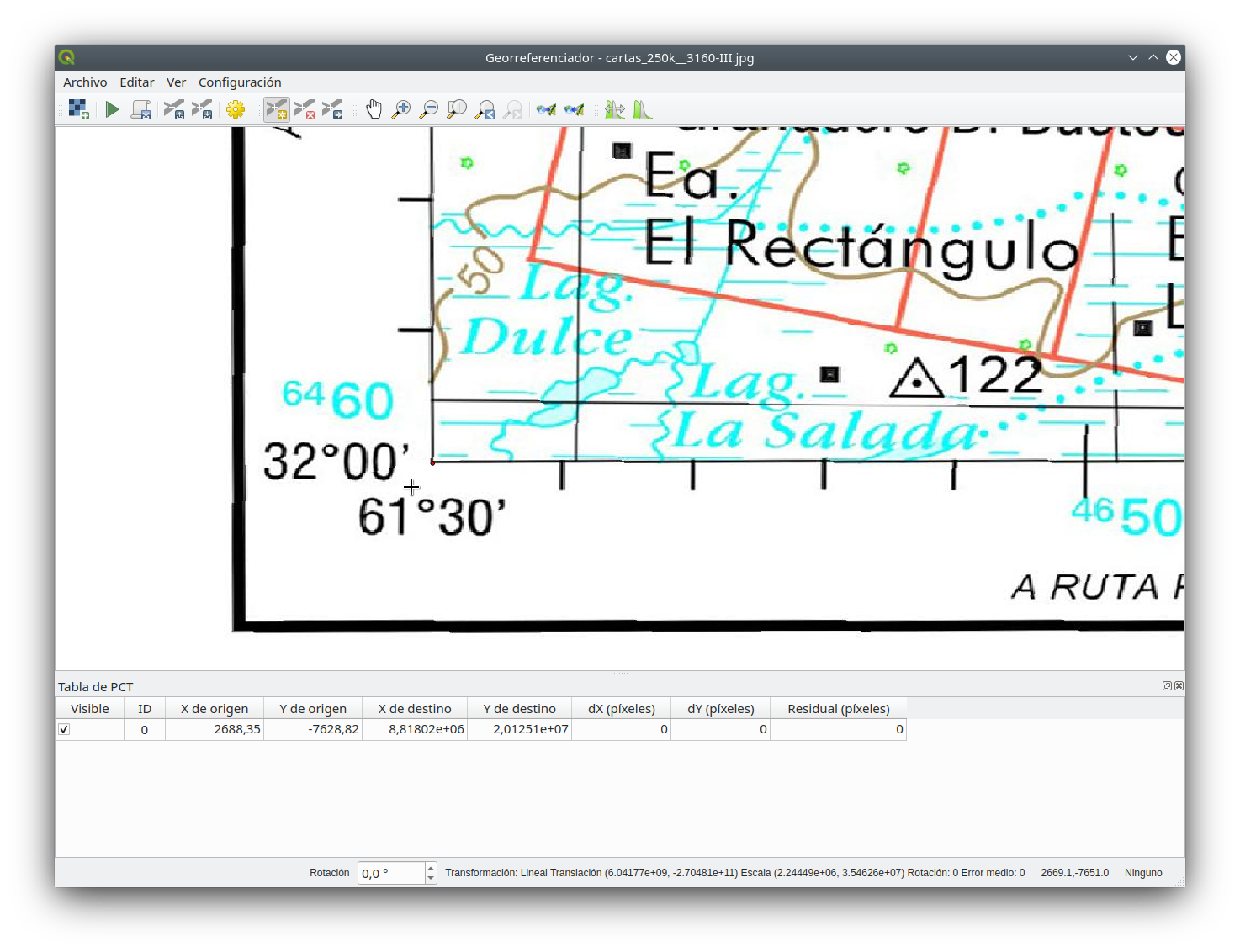Sort by X de origen column
Screen dimensions: 1240x952
(215, 709)
